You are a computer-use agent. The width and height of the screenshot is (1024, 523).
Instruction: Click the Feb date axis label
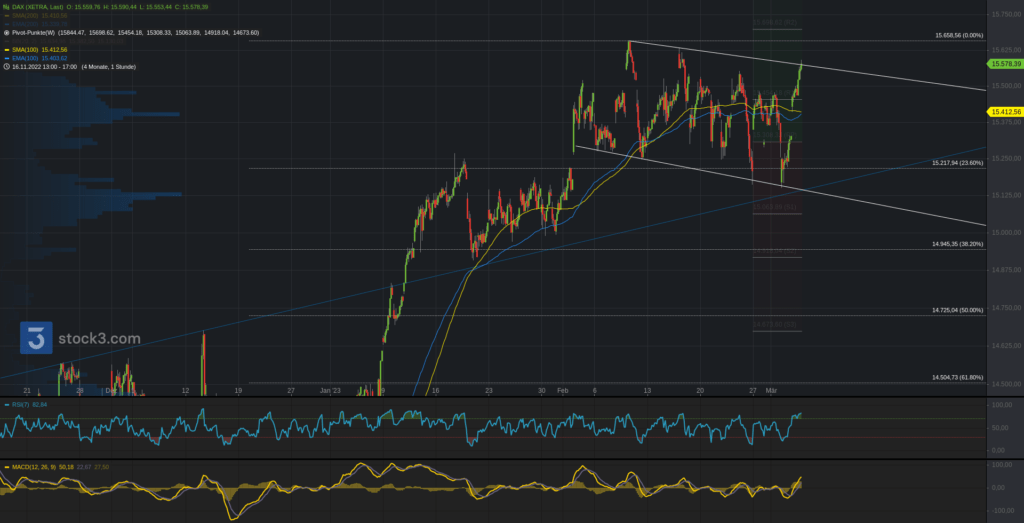[562, 390]
